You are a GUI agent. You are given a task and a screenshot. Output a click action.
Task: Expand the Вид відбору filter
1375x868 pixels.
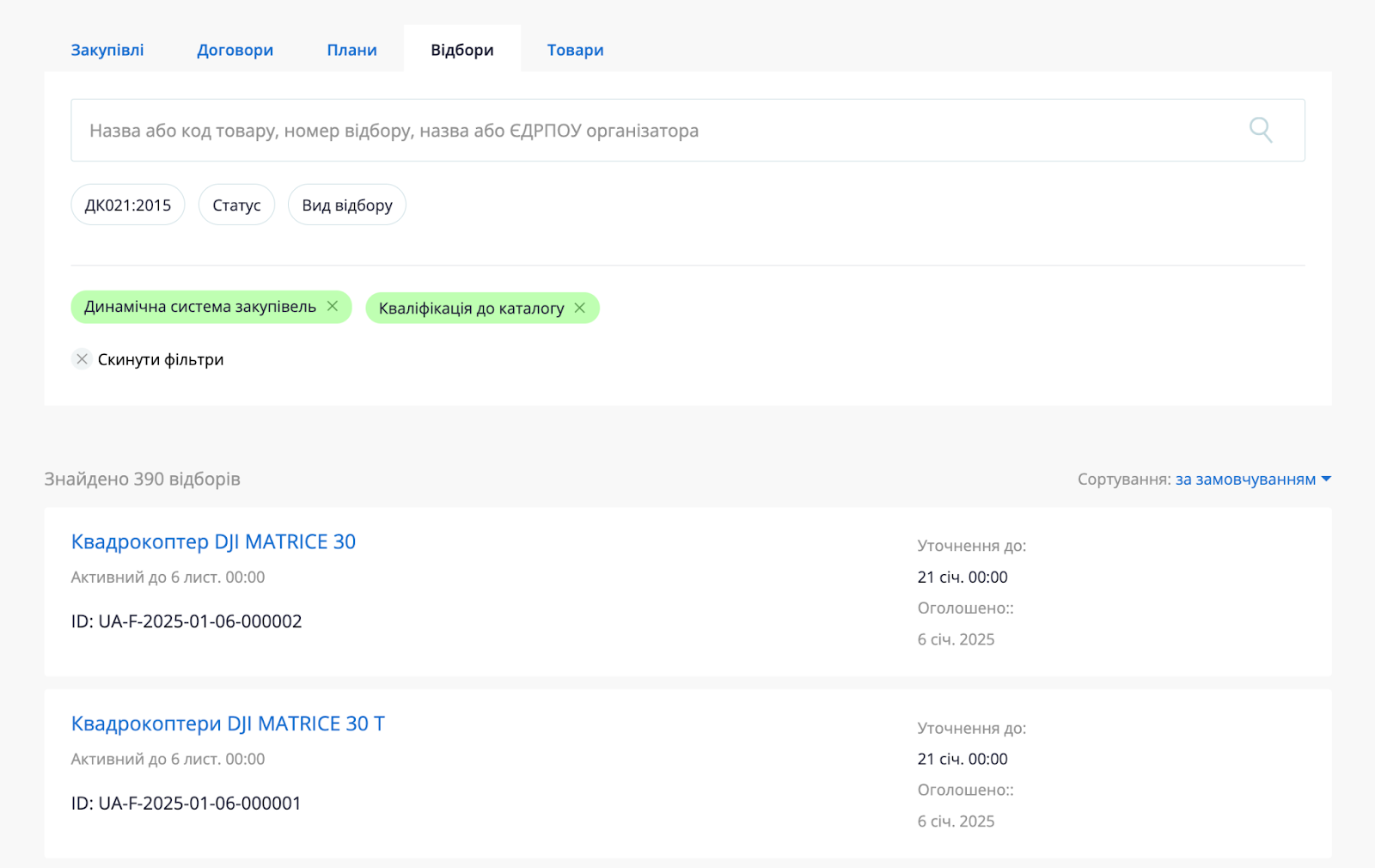click(347, 205)
